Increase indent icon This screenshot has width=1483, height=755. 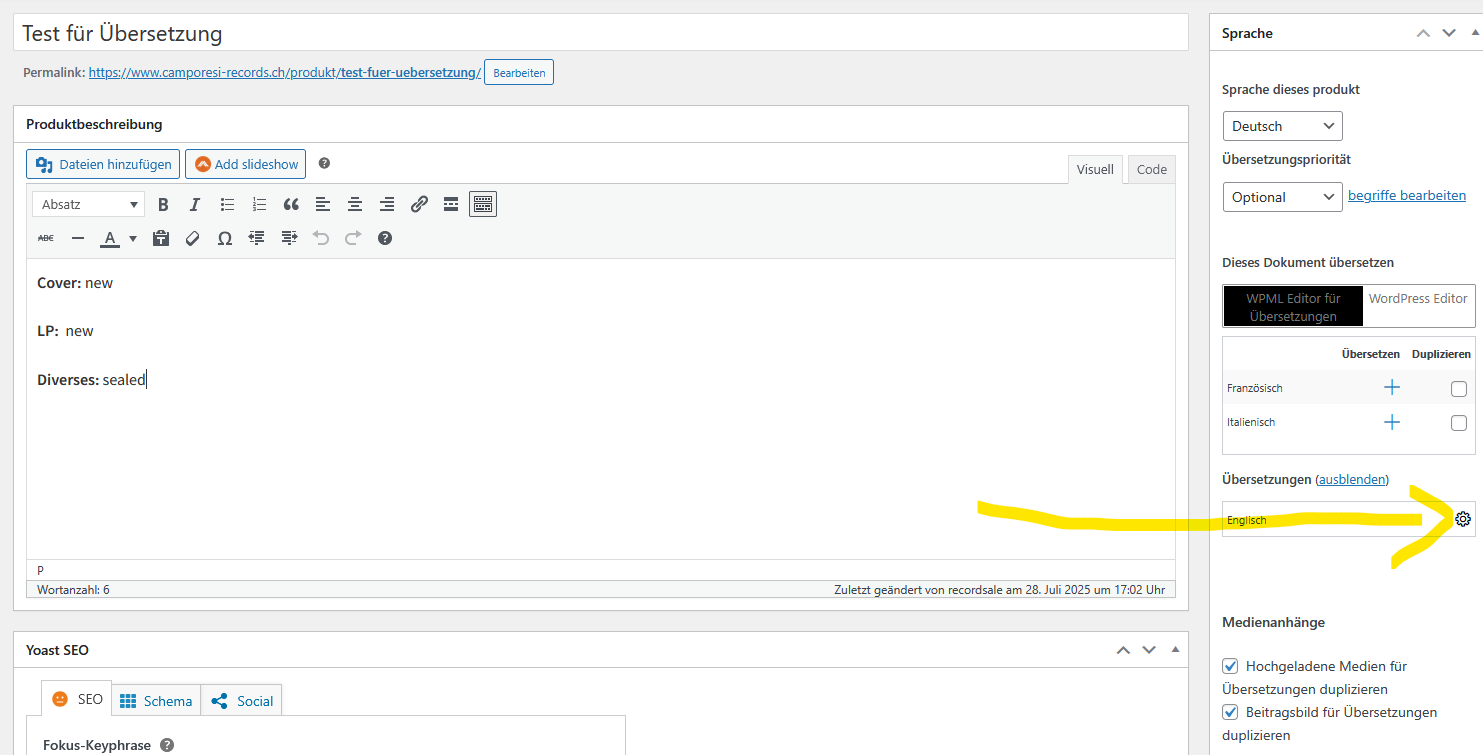pyautogui.click(x=289, y=238)
